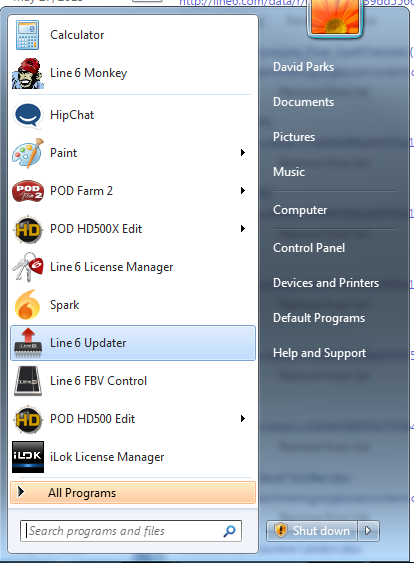The width and height of the screenshot is (414, 563).
Task: Select the Paint label
Action: pos(63,153)
